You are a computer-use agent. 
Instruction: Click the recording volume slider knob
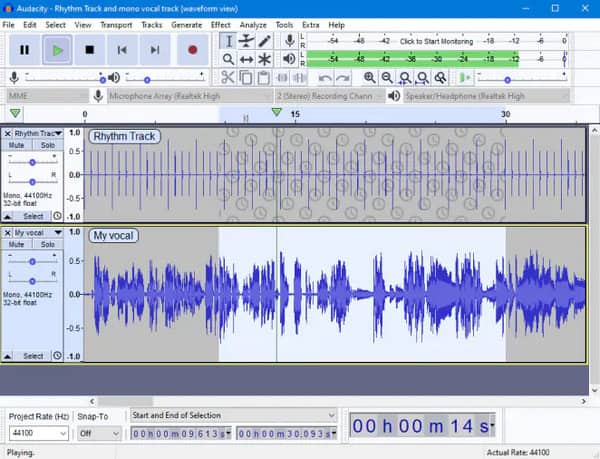pos(103,80)
